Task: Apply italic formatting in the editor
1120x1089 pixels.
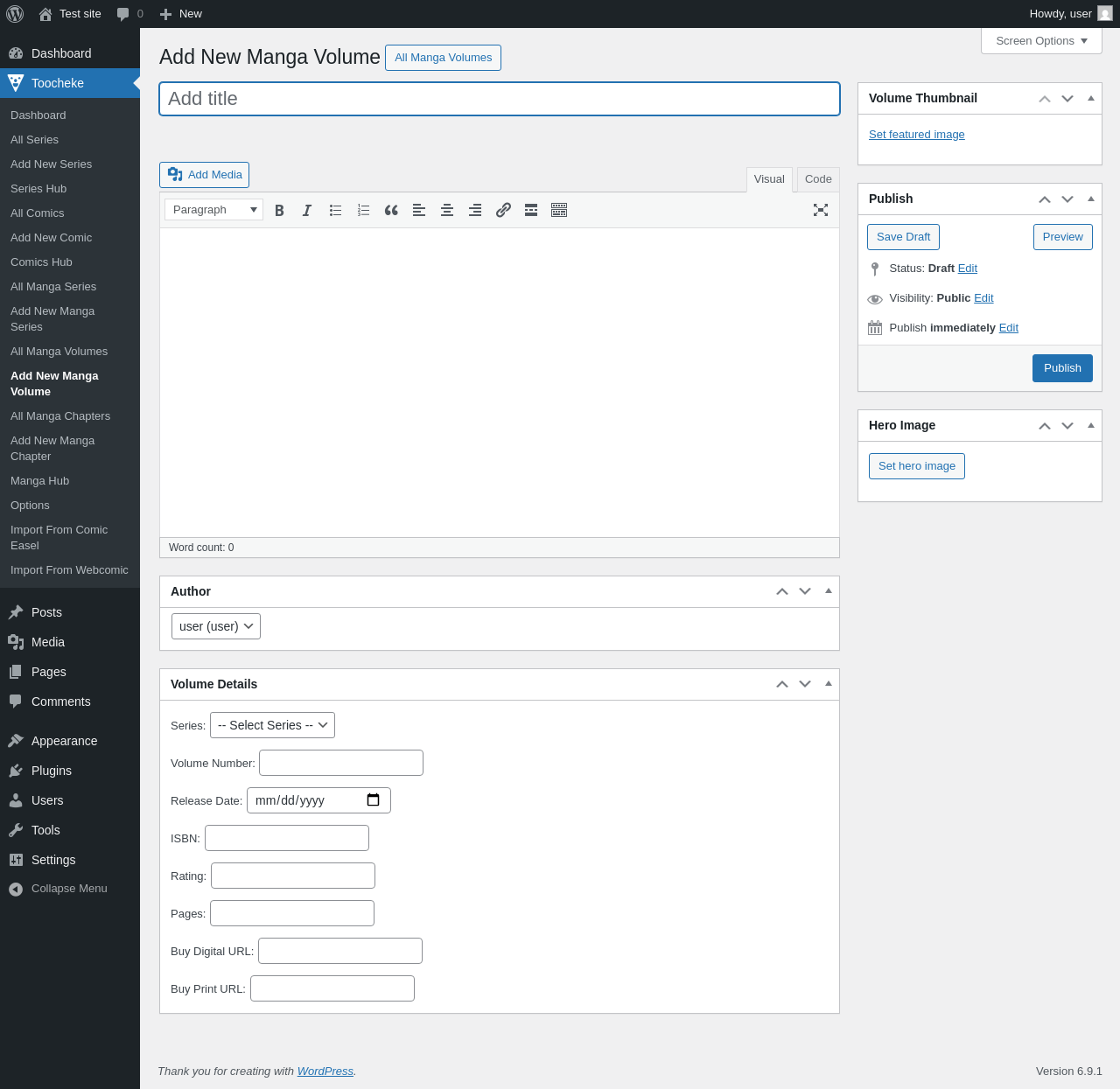Action: [307, 210]
